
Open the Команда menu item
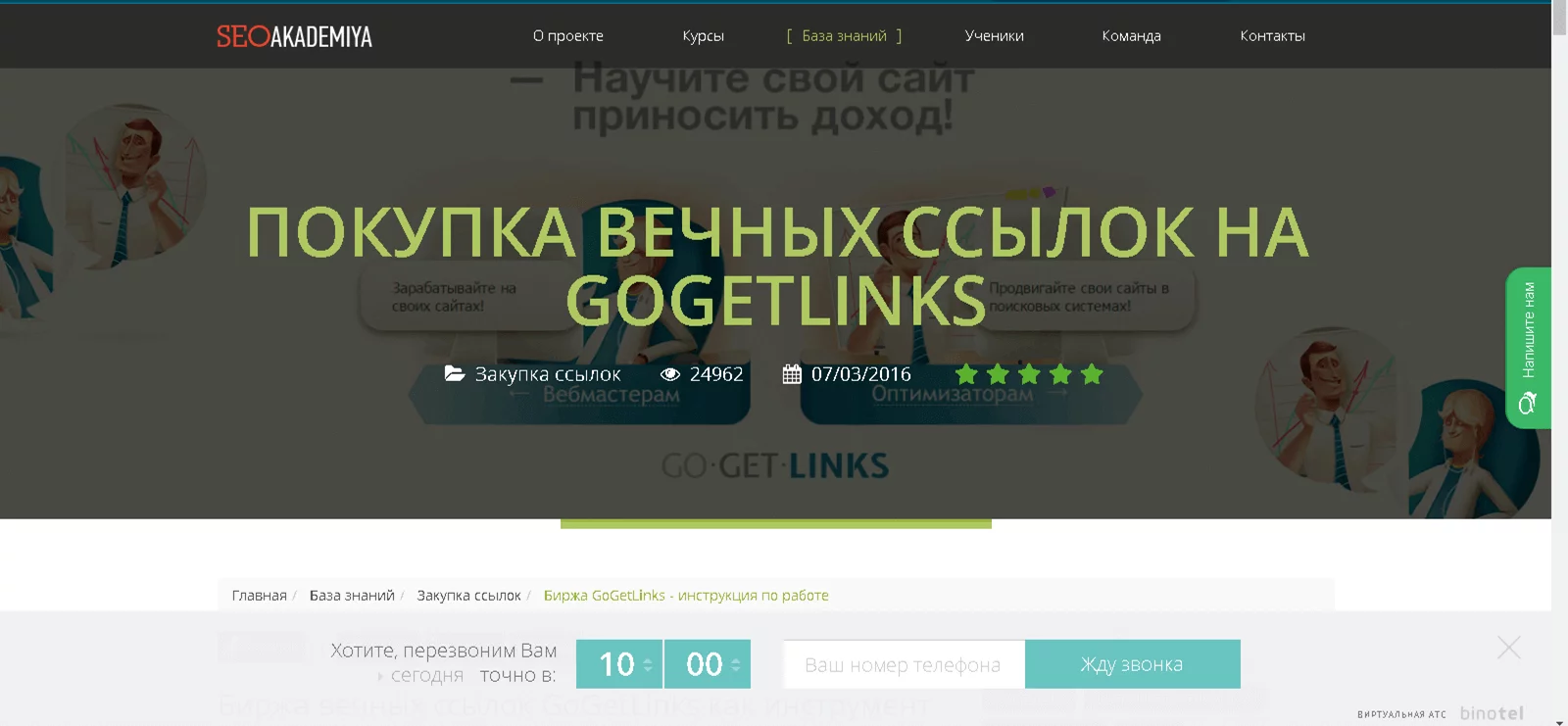1131,36
